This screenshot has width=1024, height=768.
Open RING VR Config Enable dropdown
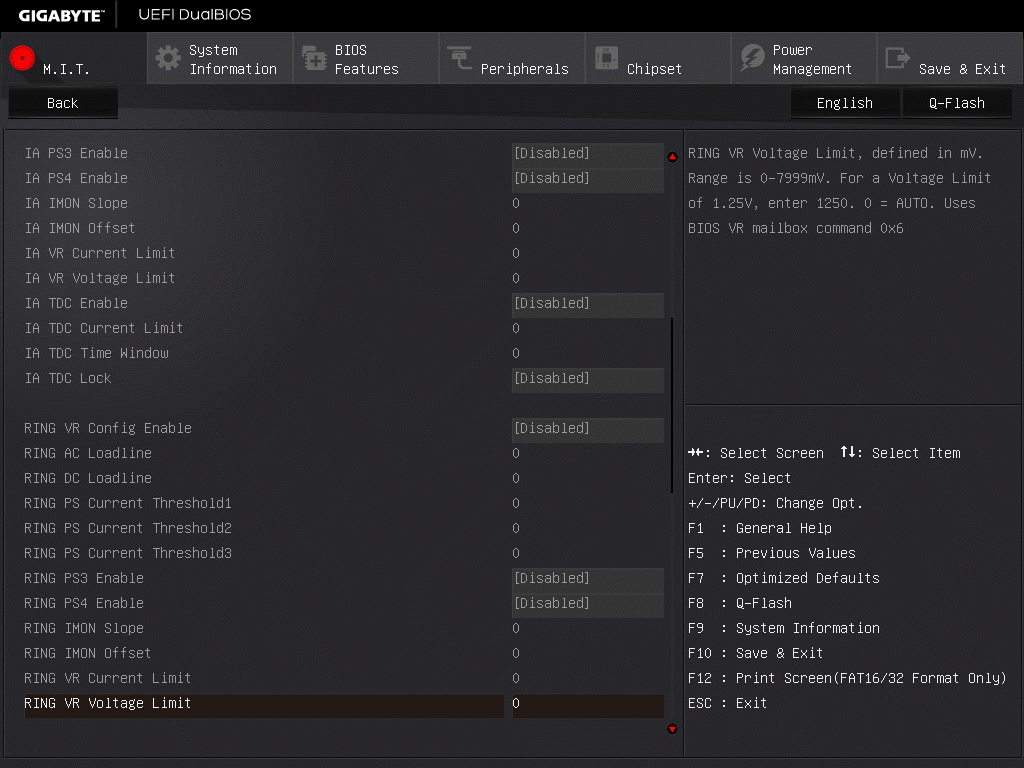pyautogui.click(x=588, y=428)
